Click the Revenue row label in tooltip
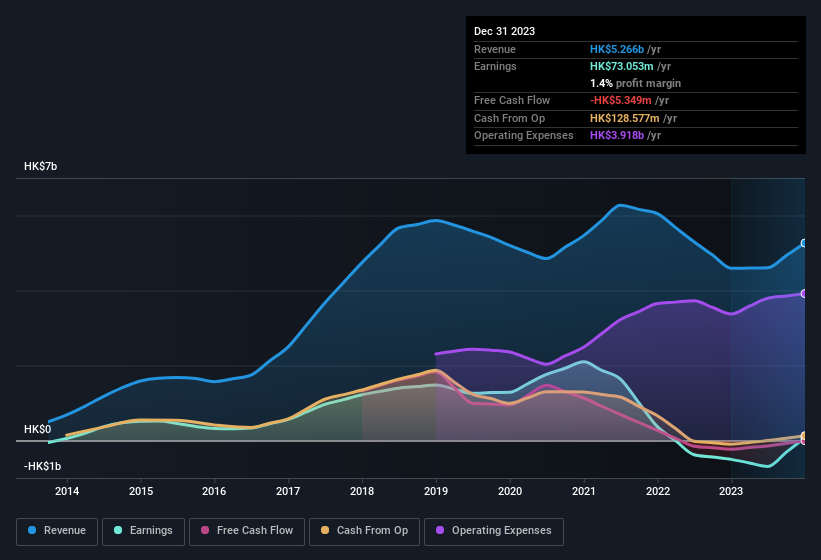 point(495,49)
